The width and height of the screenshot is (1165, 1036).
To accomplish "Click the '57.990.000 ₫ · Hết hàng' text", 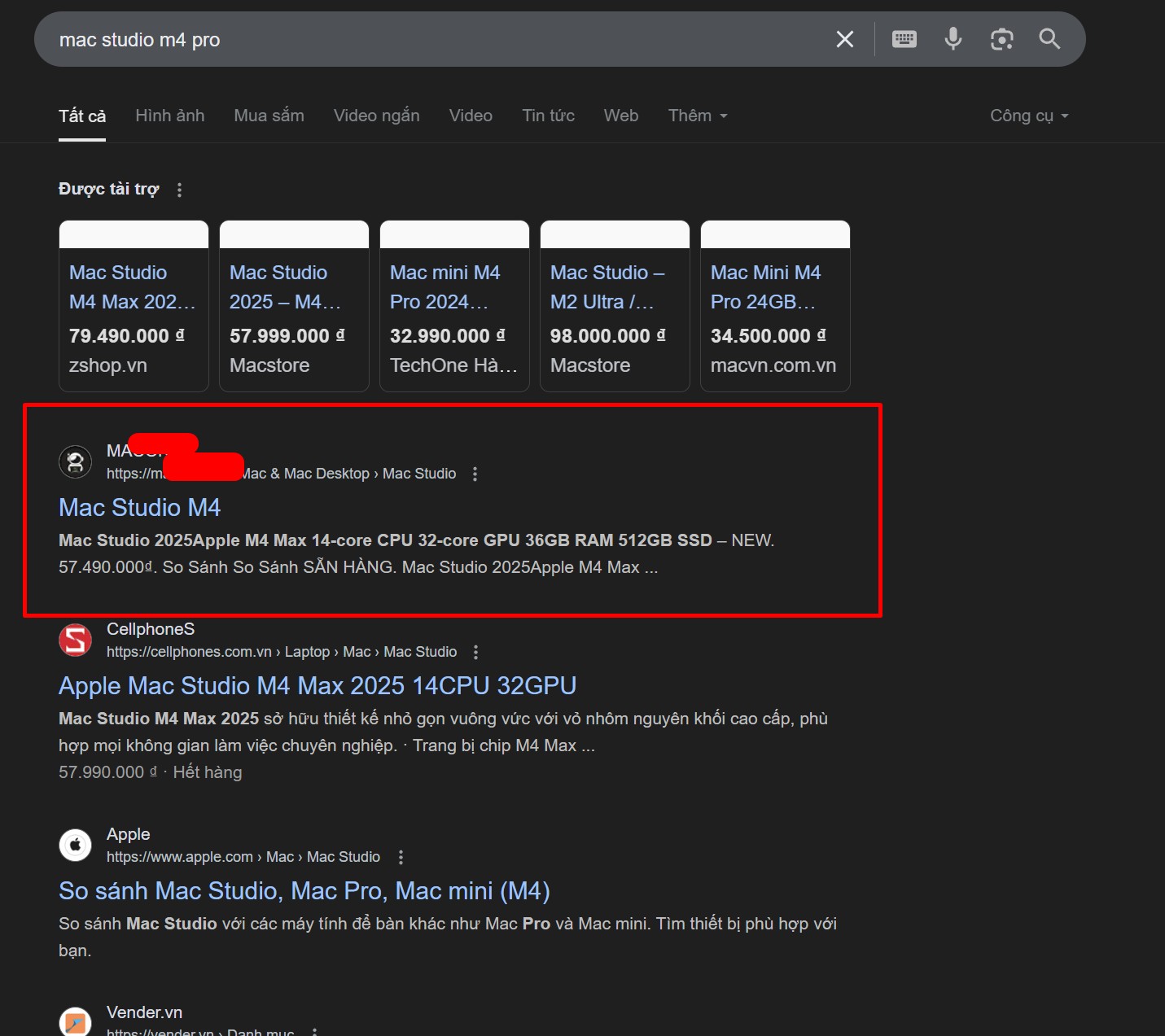I will click(x=151, y=772).
